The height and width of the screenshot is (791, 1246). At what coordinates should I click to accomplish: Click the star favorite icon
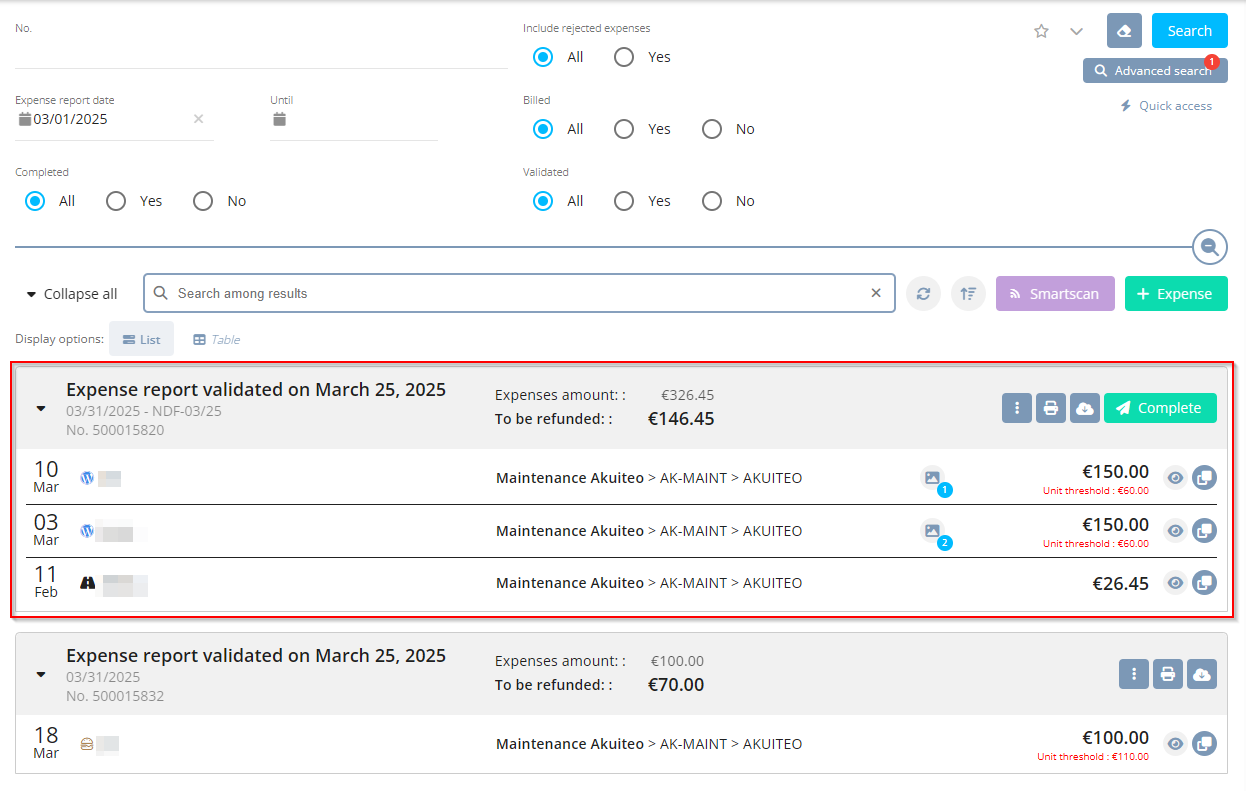click(x=1041, y=31)
